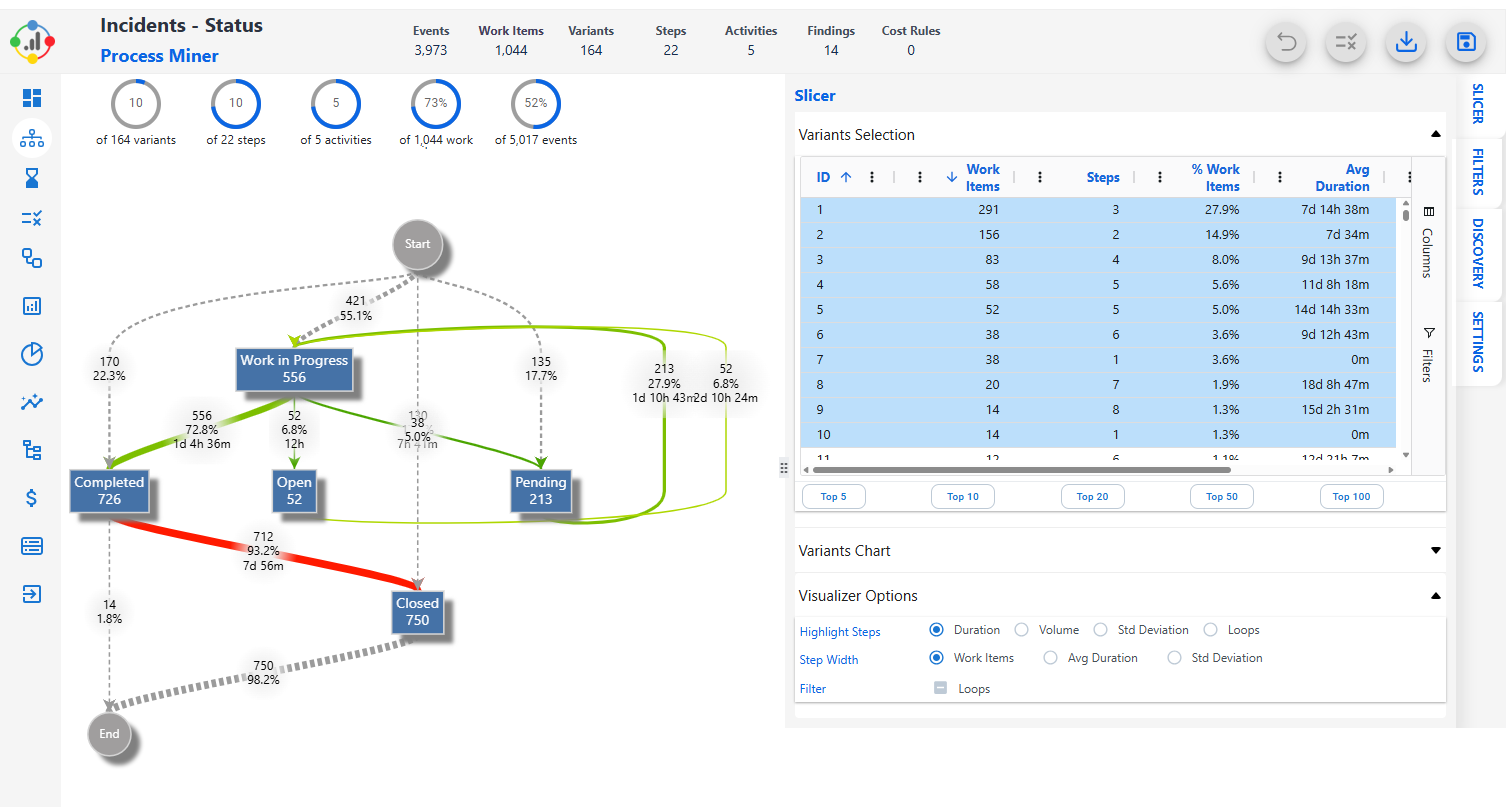
Task: Select the Loops highlight steps radio
Action: (1210, 630)
